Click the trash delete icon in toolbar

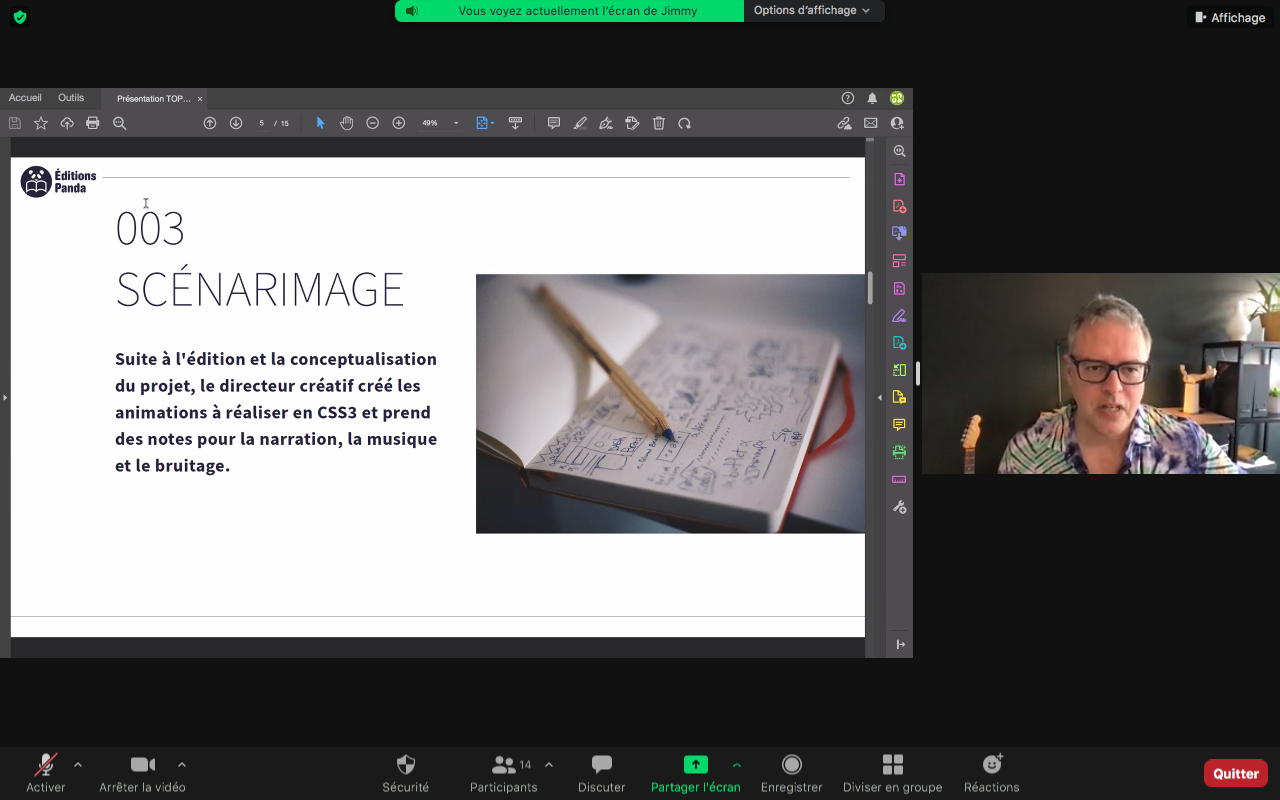coord(659,123)
